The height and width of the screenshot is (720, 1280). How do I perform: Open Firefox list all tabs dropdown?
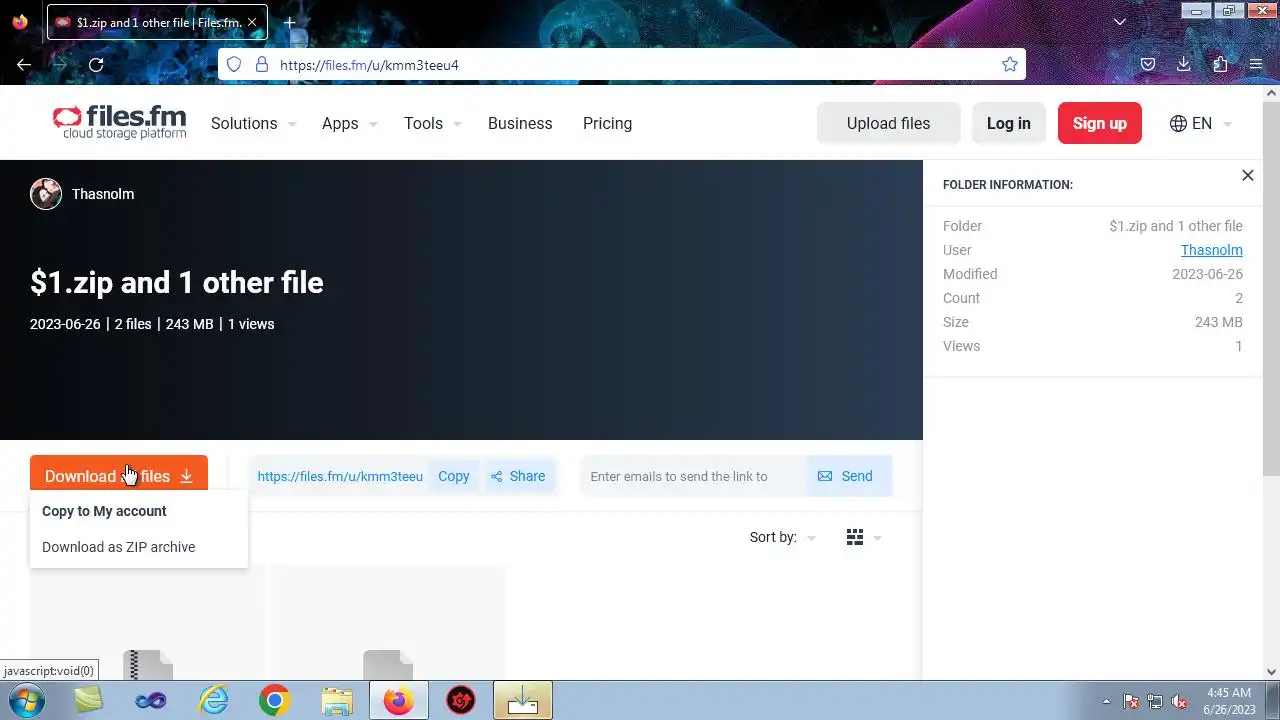point(1120,22)
